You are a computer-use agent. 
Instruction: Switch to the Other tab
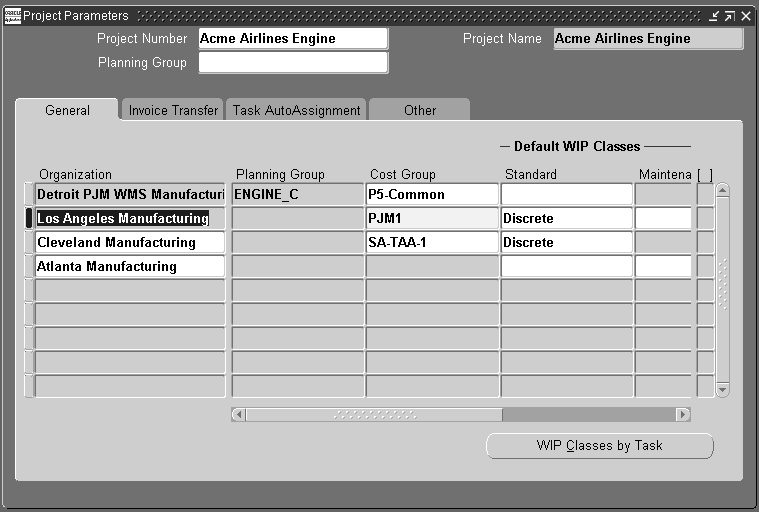pos(420,110)
